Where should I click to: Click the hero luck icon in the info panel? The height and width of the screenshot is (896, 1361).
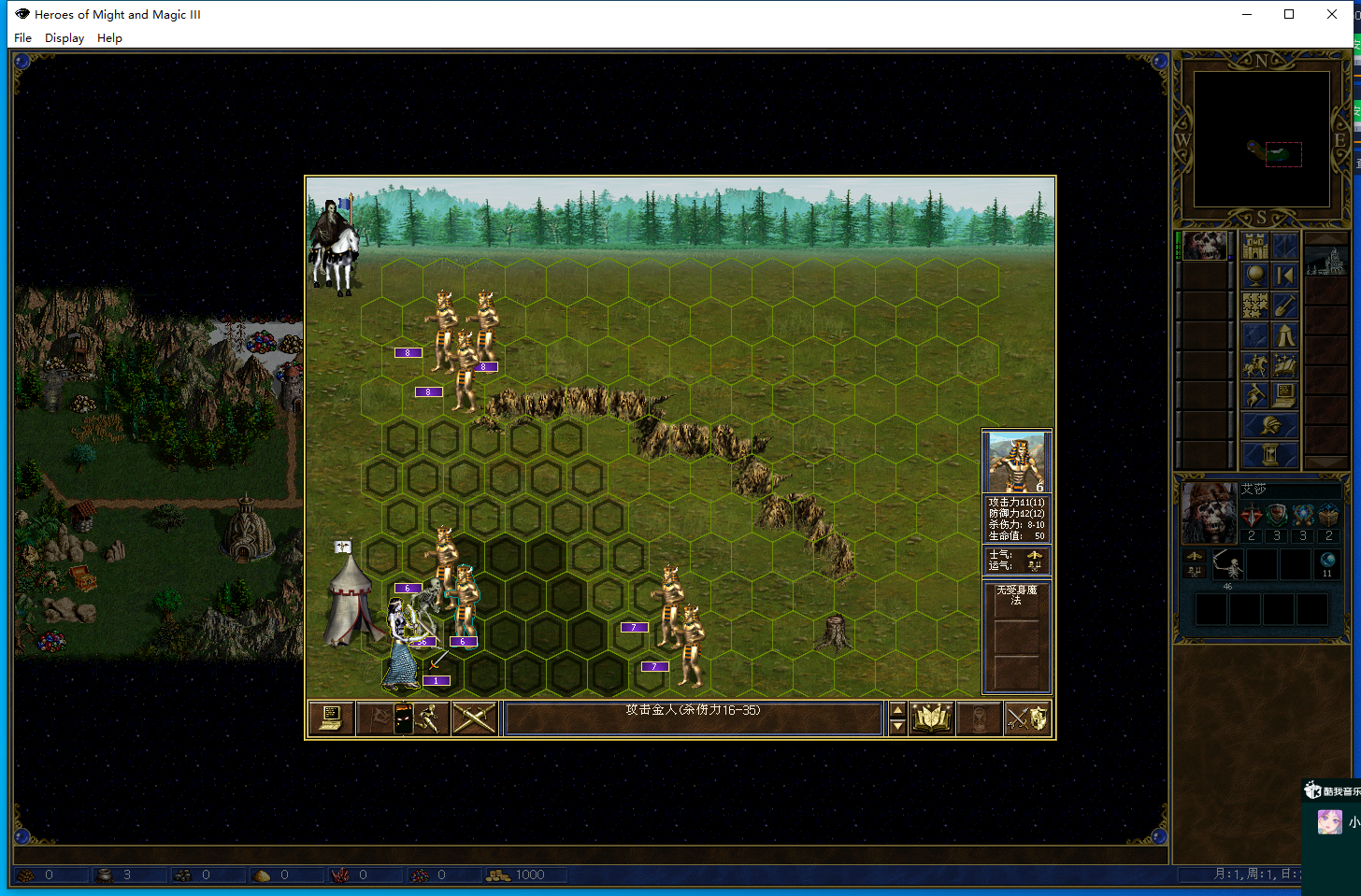pos(1194,571)
